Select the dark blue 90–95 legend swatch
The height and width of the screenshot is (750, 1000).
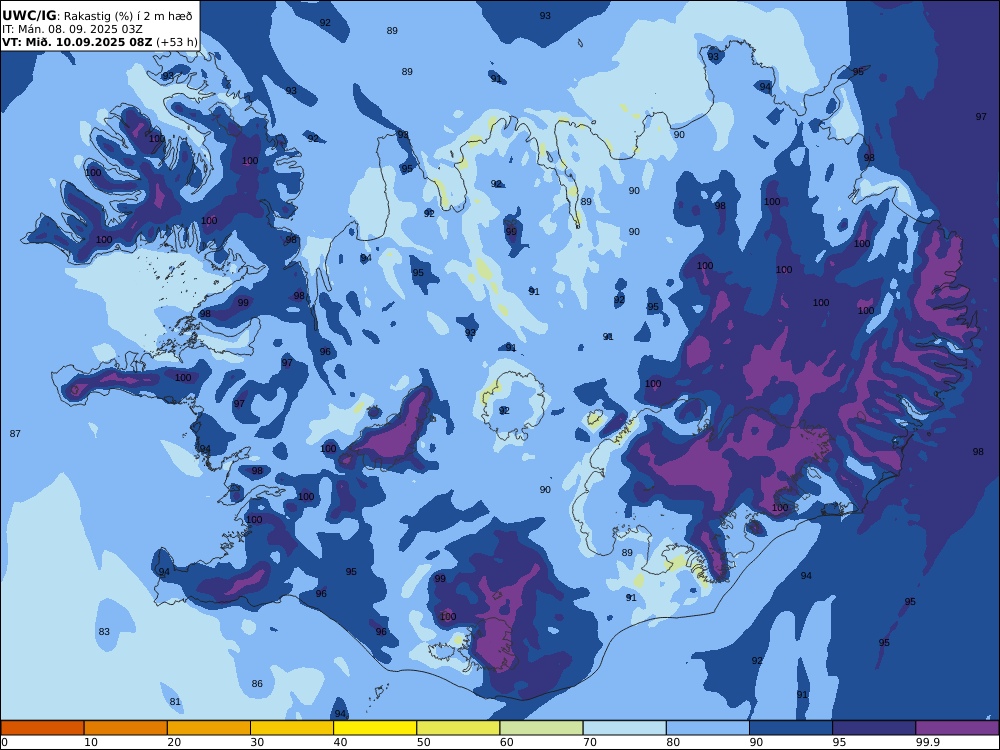coord(791,728)
